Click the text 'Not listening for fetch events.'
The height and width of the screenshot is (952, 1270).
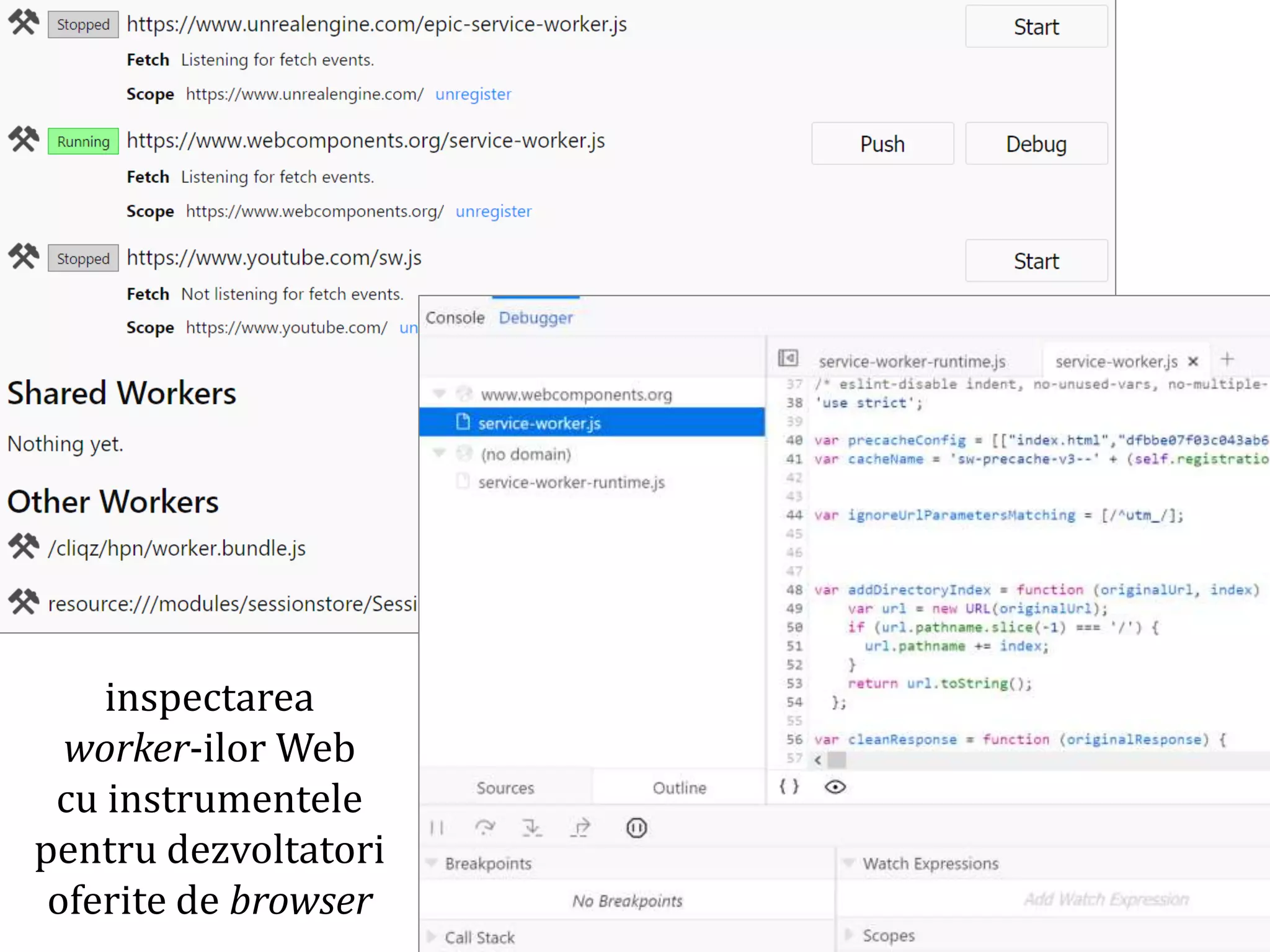point(292,294)
